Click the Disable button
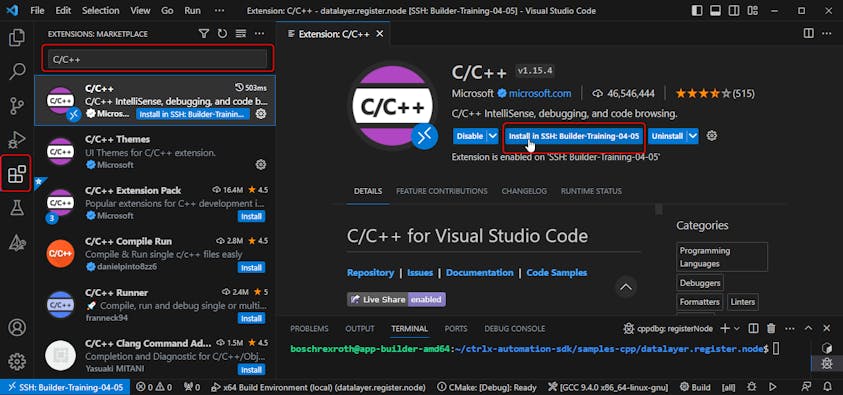The height and width of the screenshot is (395, 843). tap(469, 136)
